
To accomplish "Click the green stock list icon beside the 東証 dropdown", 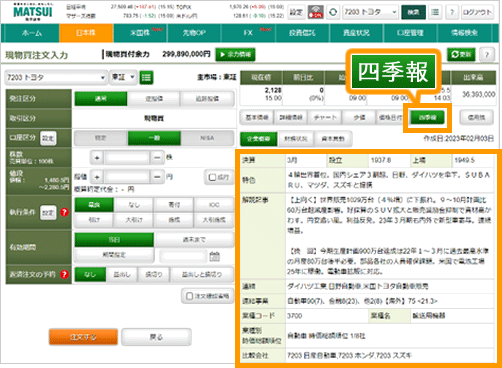I will coord(146,77).
